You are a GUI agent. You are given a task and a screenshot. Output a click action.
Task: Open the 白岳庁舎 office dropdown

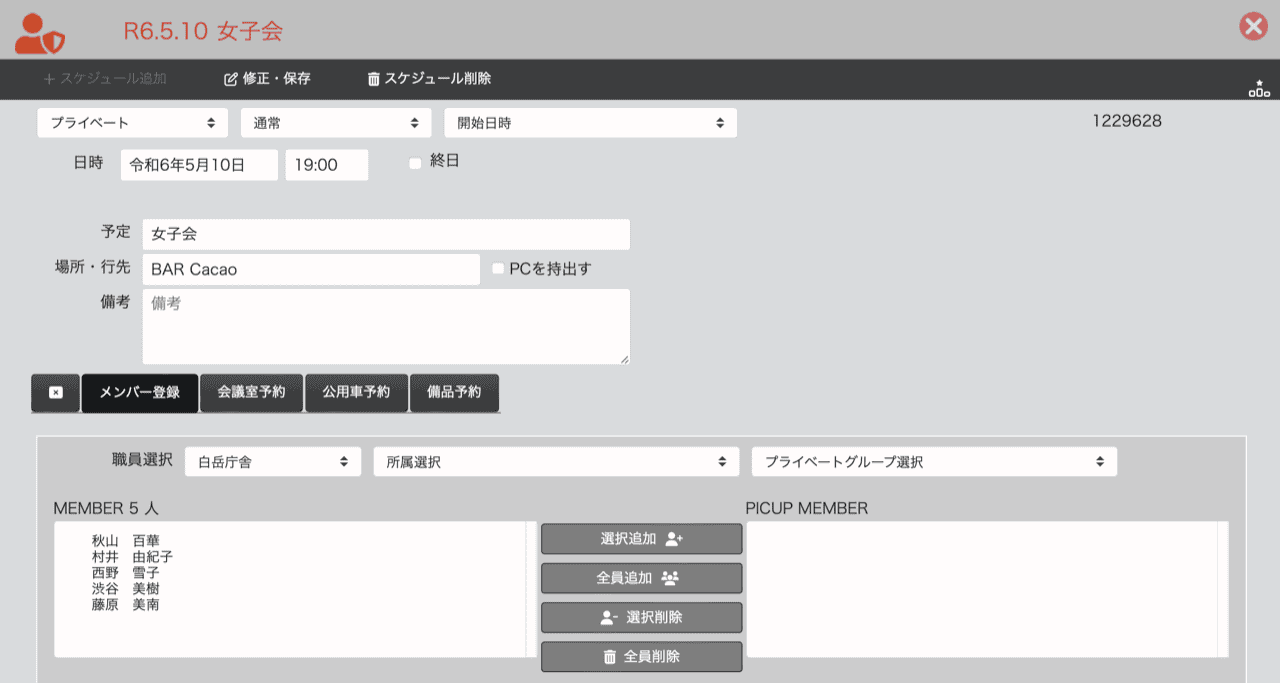273,462
